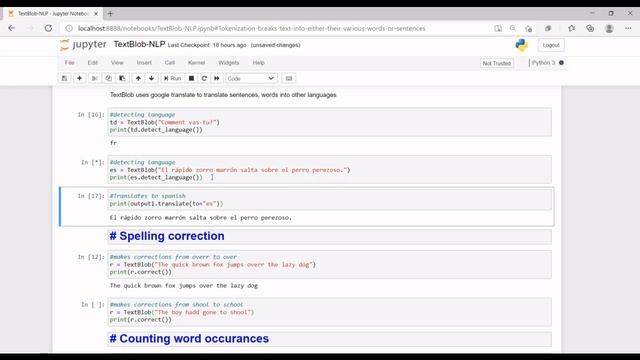The image size is (640, 360).
Task: Click the 'fr' output text
Action: click(113, 143)
